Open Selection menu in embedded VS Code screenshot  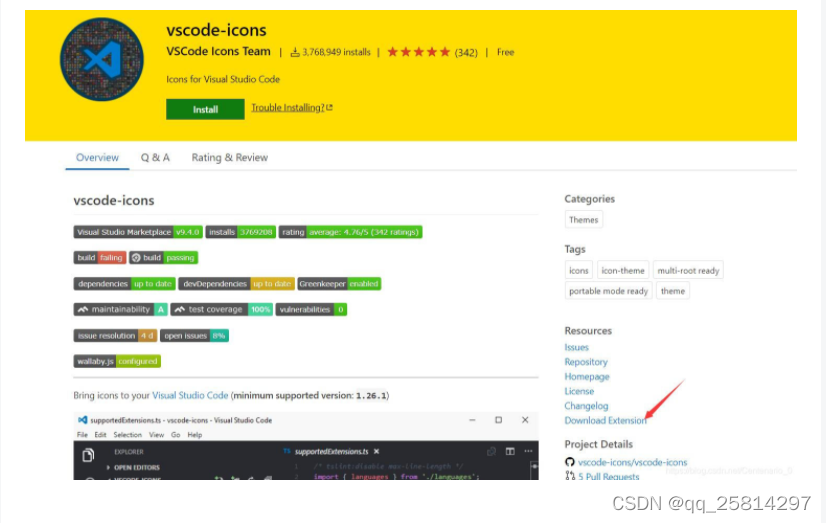[x=127, y=435]
